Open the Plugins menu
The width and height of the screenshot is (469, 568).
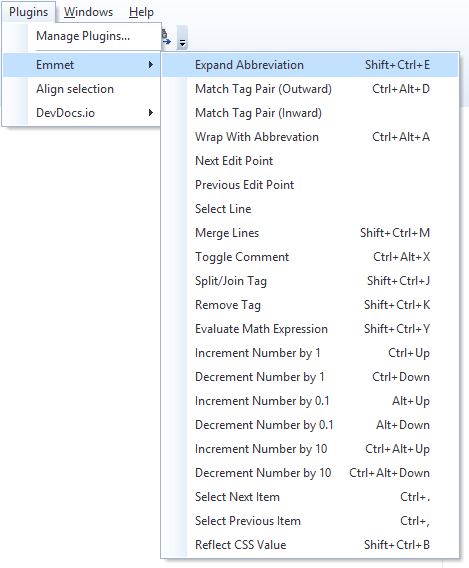(x=29, y=12)
